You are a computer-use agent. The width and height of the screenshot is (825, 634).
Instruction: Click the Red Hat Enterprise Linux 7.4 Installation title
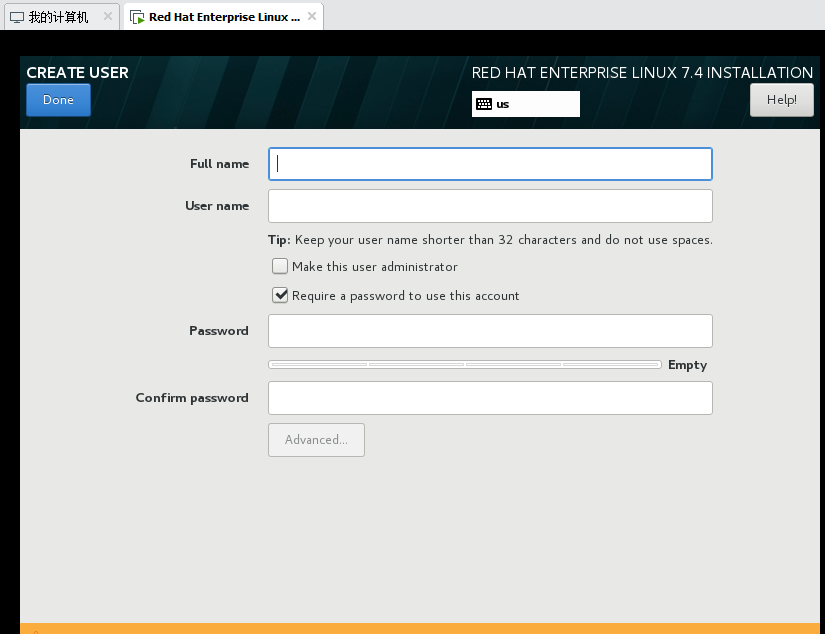pyautogui.click(x=642, y=73)
